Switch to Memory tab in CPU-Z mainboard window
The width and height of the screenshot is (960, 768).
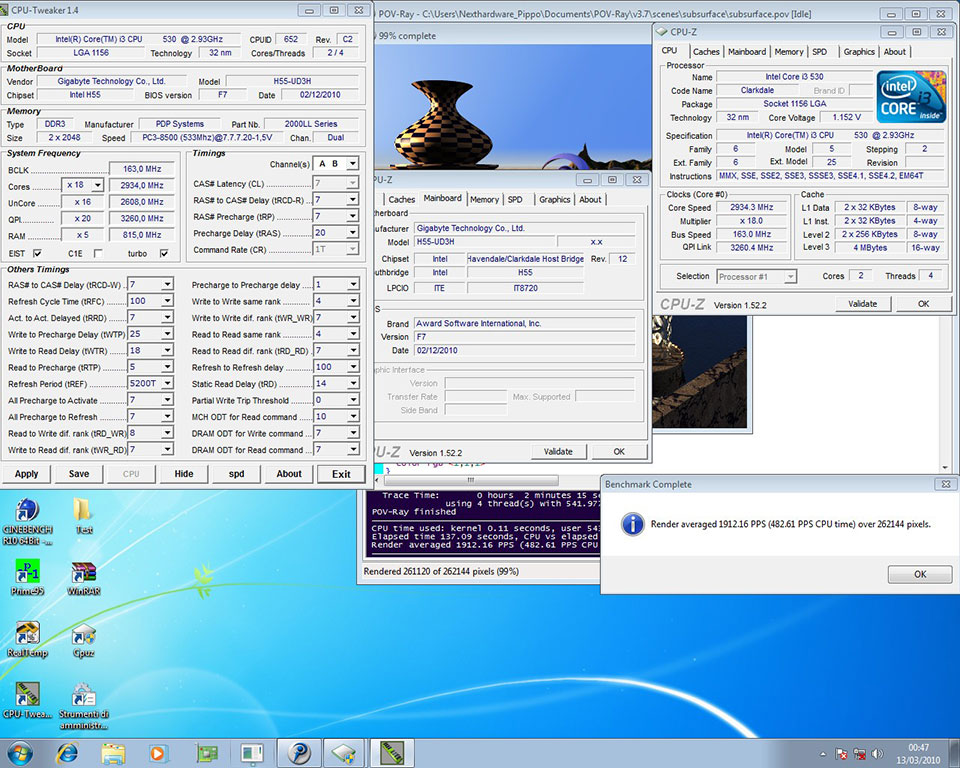[x=484, y=200]
